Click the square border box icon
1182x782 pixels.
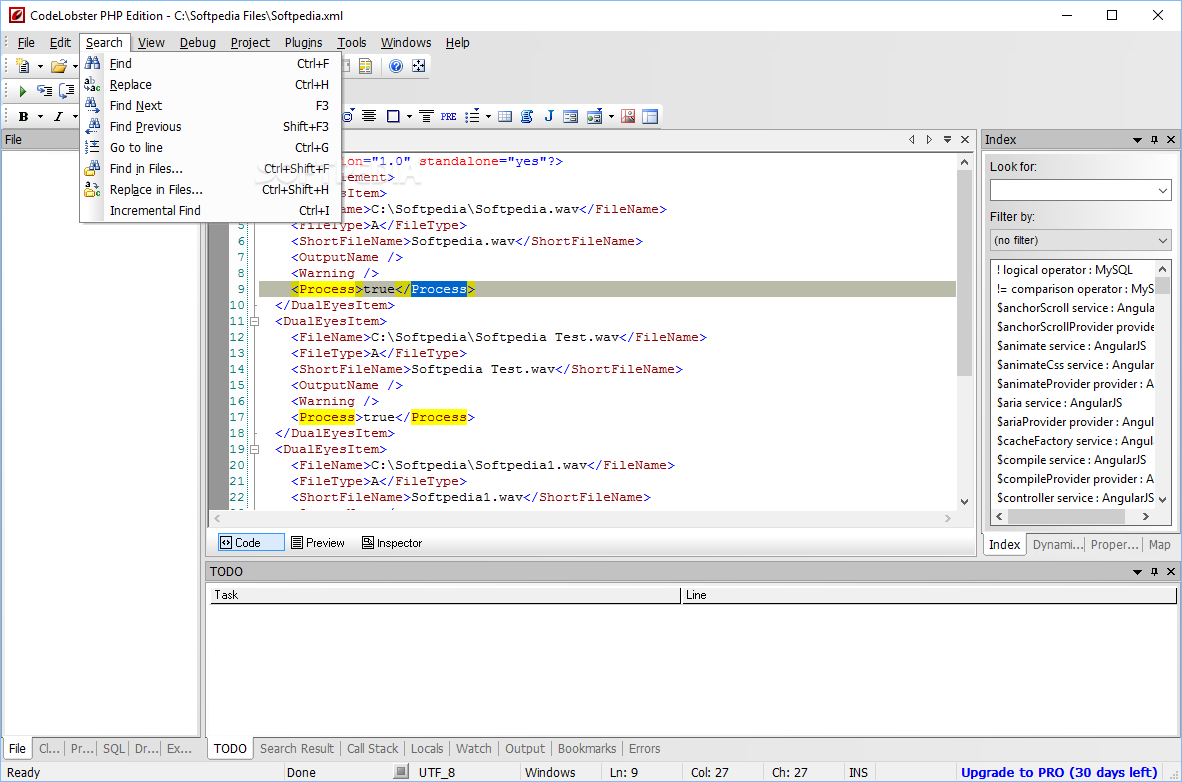pyautogui.click(x=393, y=116)
